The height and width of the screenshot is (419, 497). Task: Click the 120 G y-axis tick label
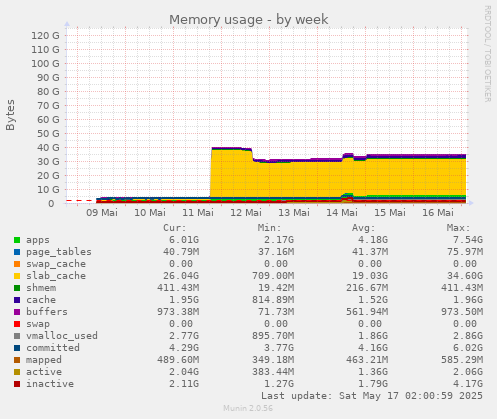[45, 35]
